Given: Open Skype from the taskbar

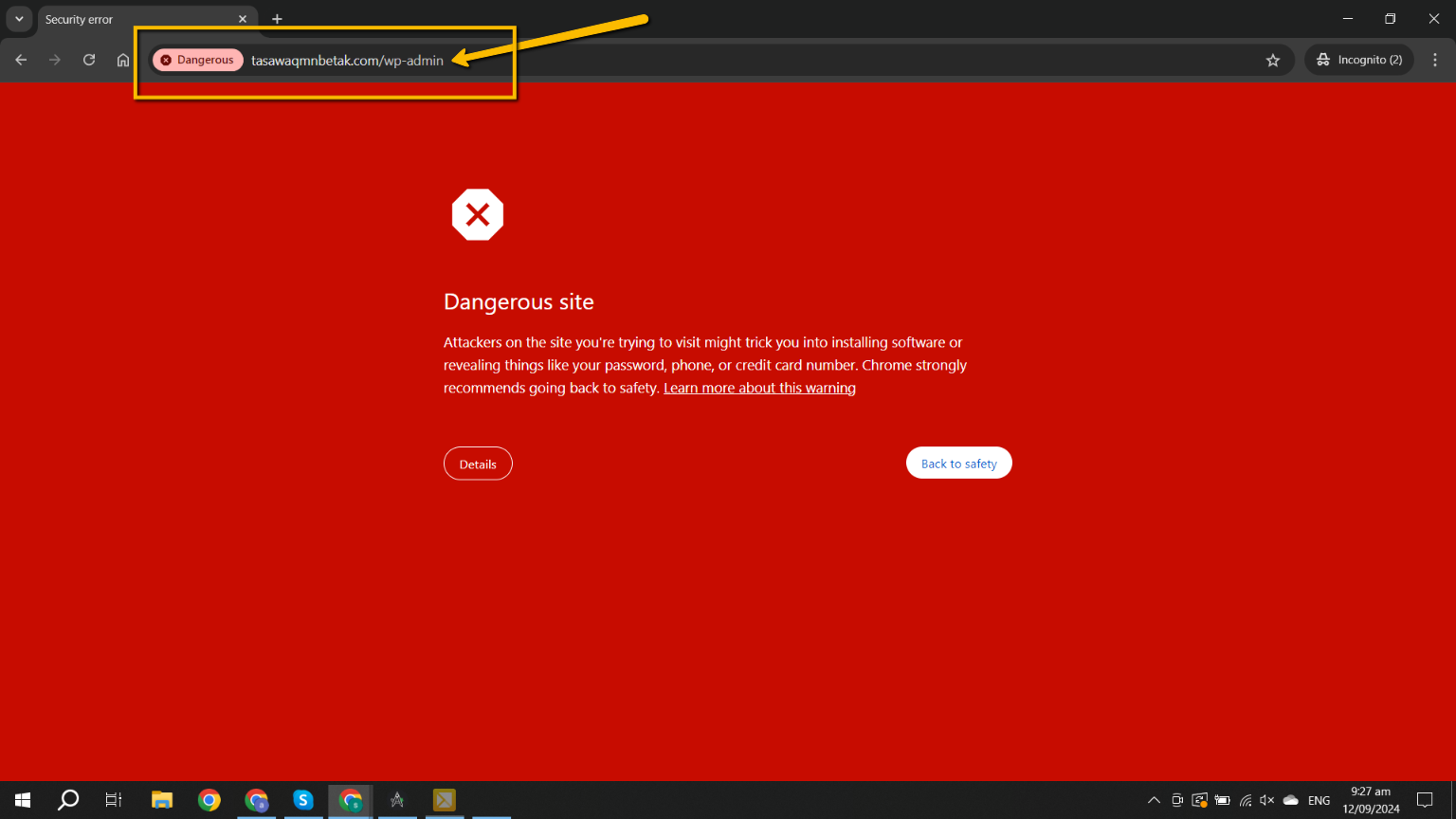Looking at the screenshot, I should tap(303, 800).
